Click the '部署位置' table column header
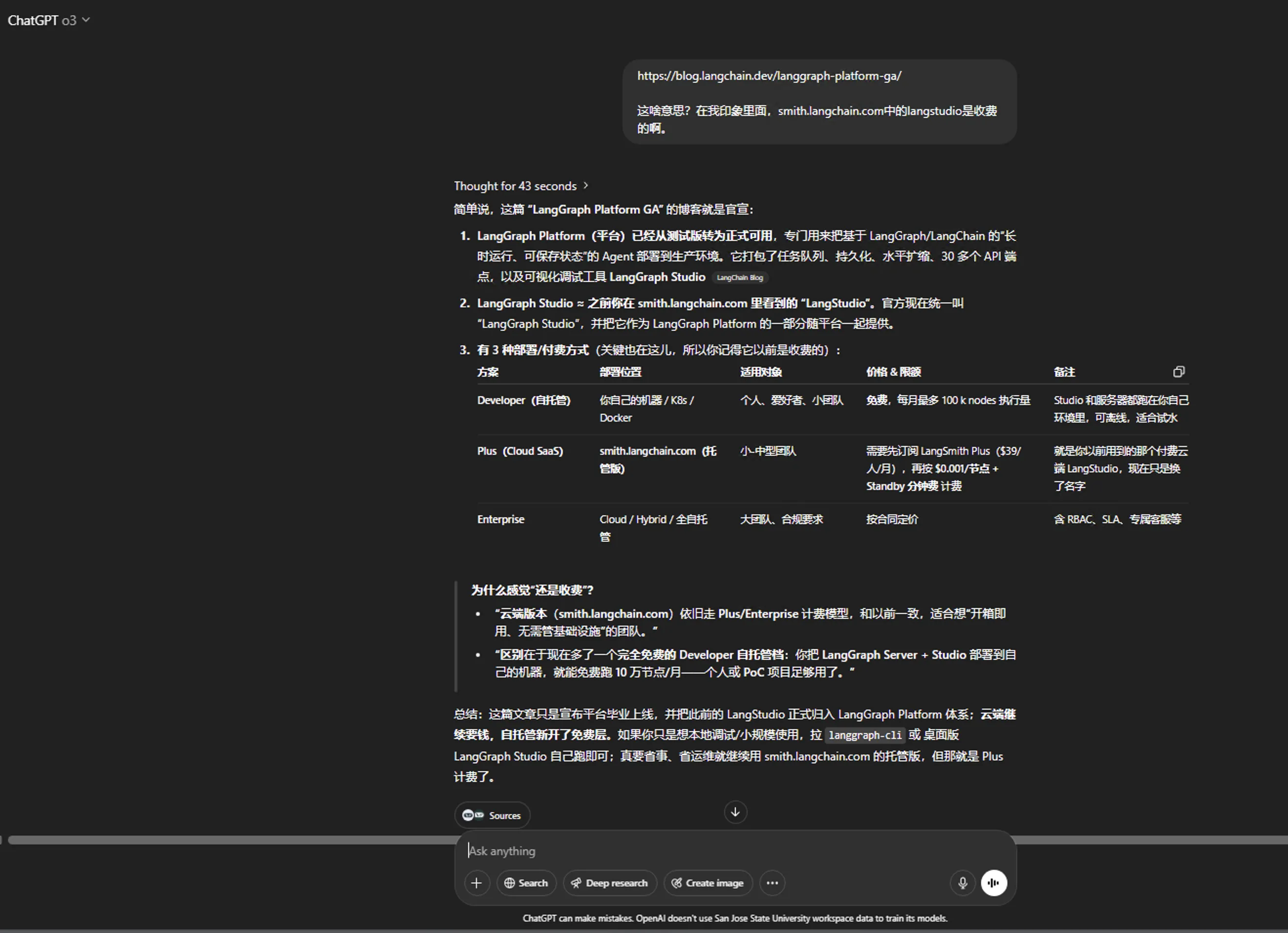The width and height of the screenshot is (1288, 933). click(x=620, y=372)
